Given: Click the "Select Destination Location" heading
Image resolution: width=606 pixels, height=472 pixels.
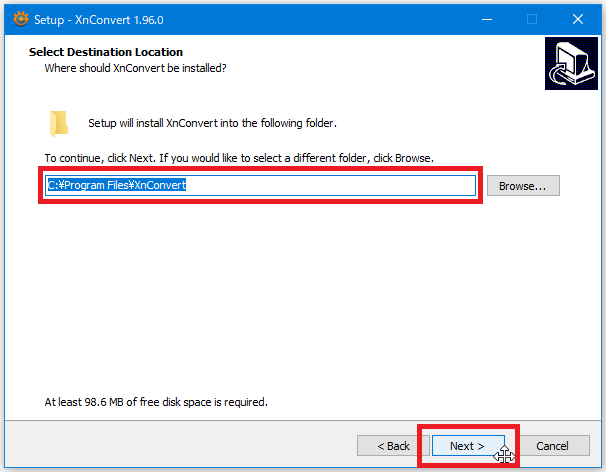Looking at the screenshot, I should (106, 52).
